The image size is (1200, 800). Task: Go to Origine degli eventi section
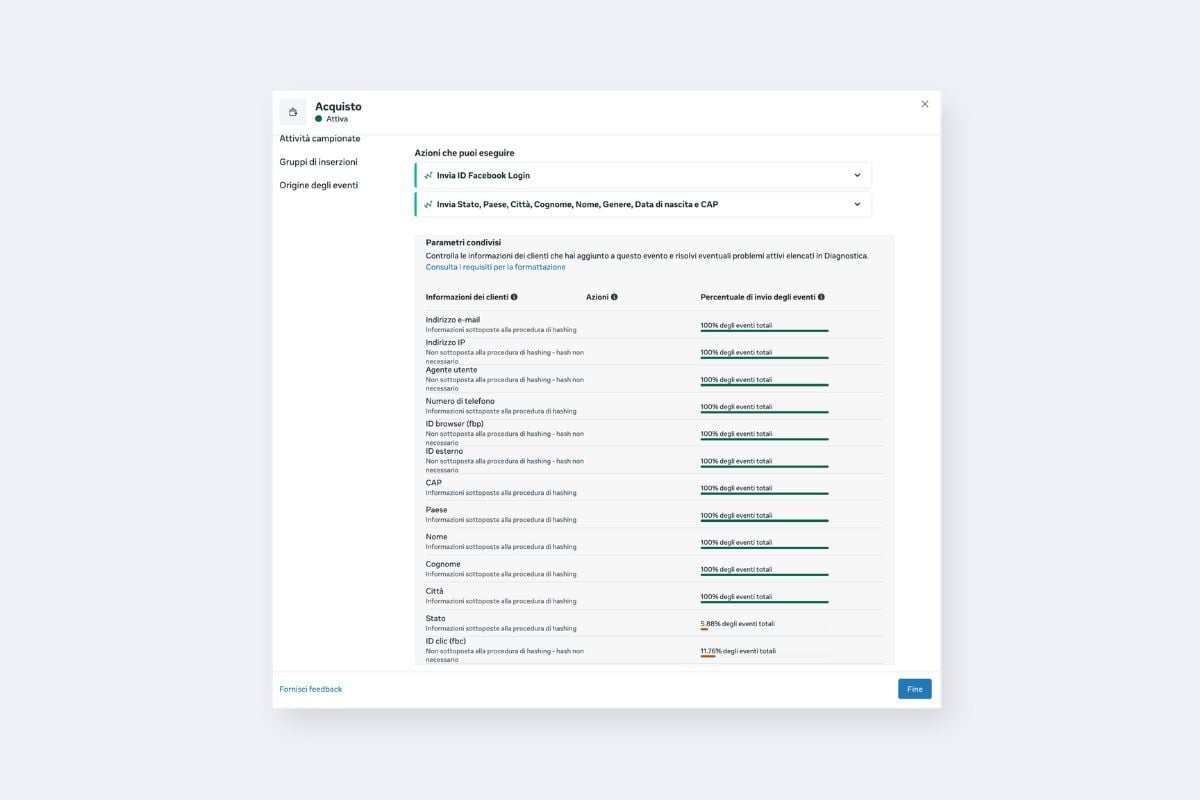click(318, 185)
